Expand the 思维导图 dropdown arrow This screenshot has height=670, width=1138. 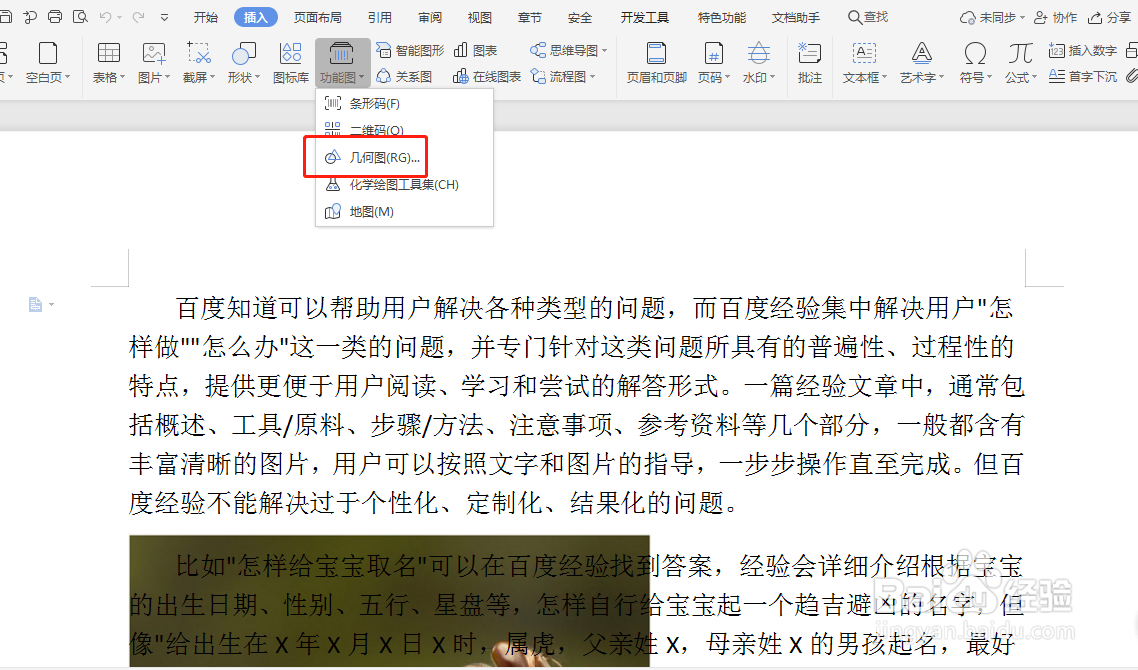[604, 51]
